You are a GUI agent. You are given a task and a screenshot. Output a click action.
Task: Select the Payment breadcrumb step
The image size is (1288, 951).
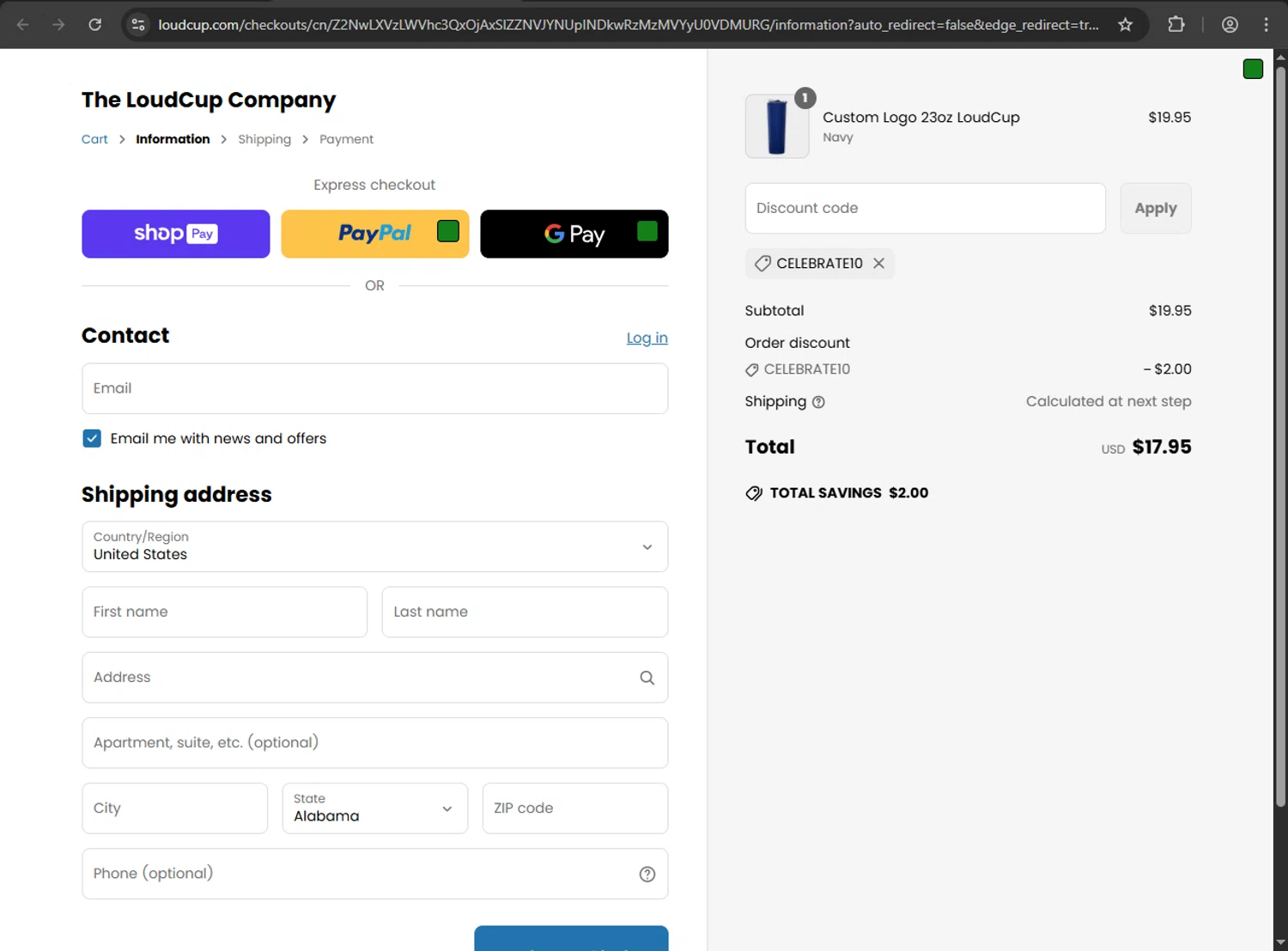346,139
